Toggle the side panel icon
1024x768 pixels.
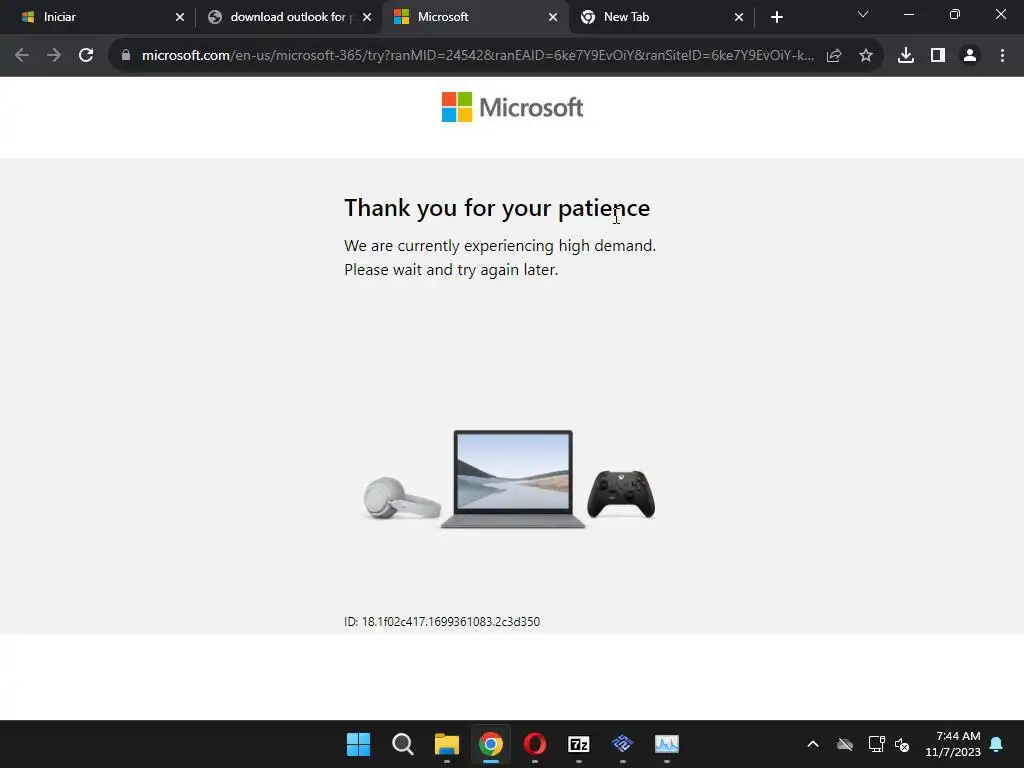938,56
